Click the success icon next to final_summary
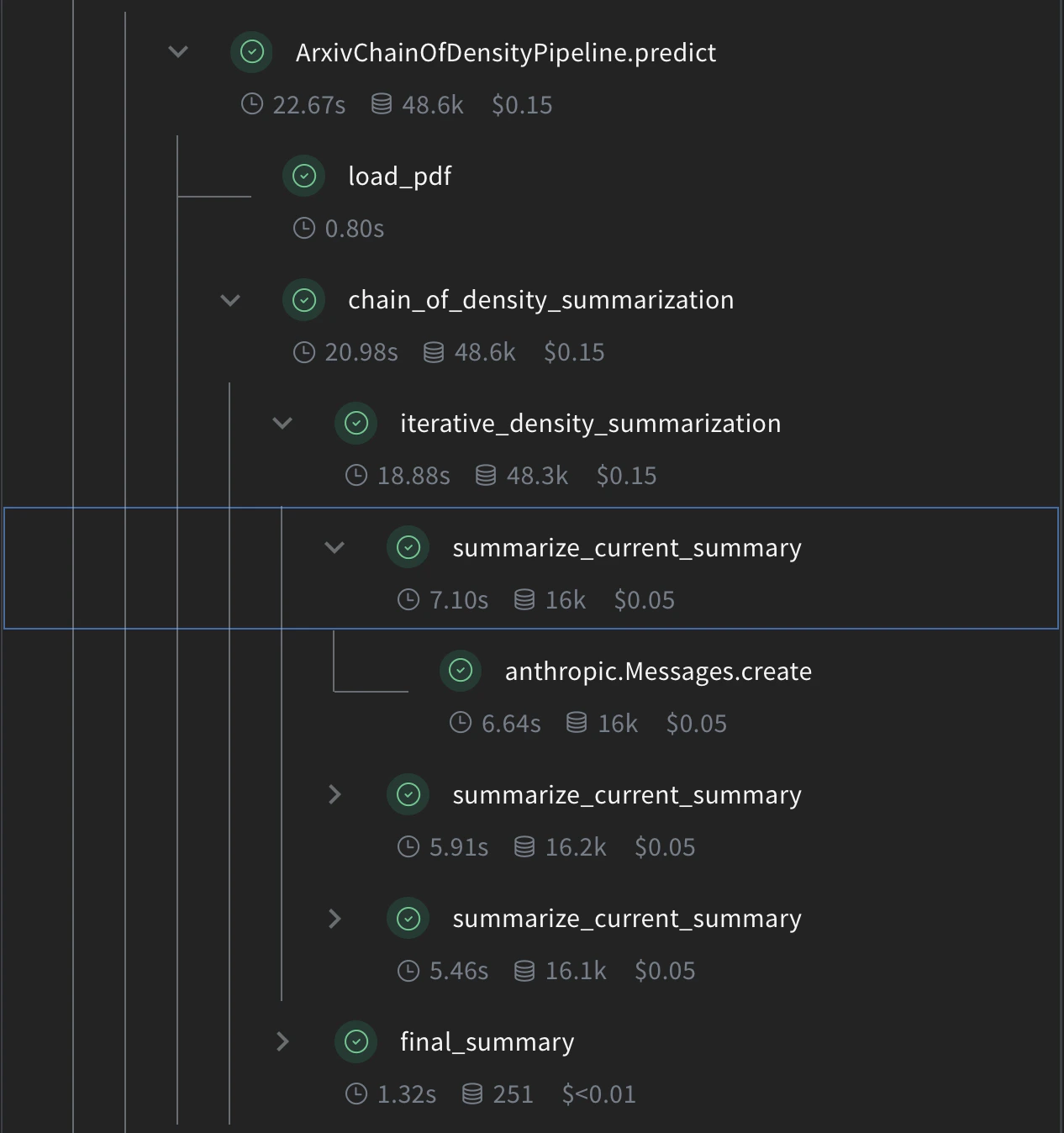 pyautogui.click(x=356, y=1042)
